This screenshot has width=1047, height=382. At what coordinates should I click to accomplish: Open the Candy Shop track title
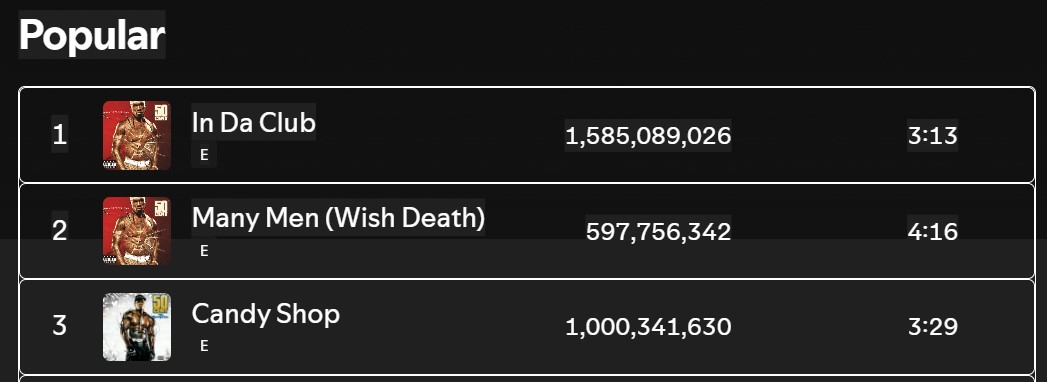pyautogui.click(x=266, y=314)
